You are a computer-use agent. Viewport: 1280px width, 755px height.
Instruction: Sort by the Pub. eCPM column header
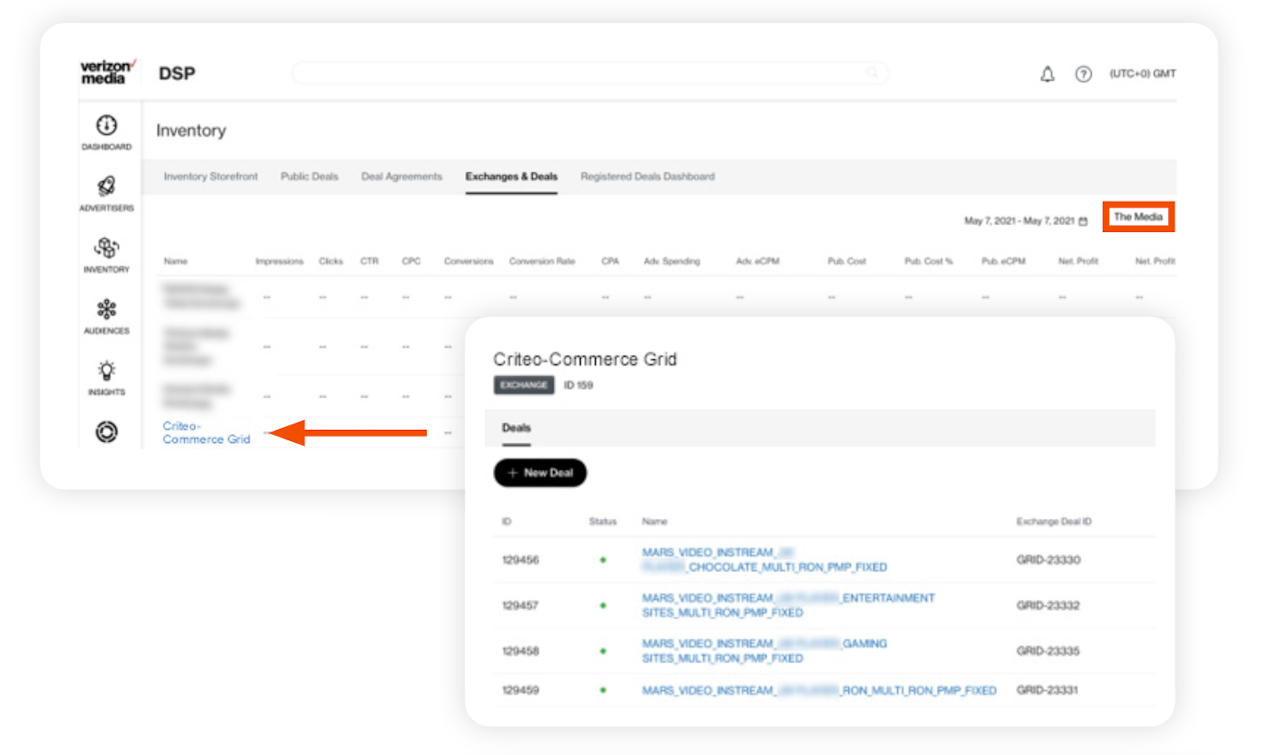click(x=1003, y=261)
